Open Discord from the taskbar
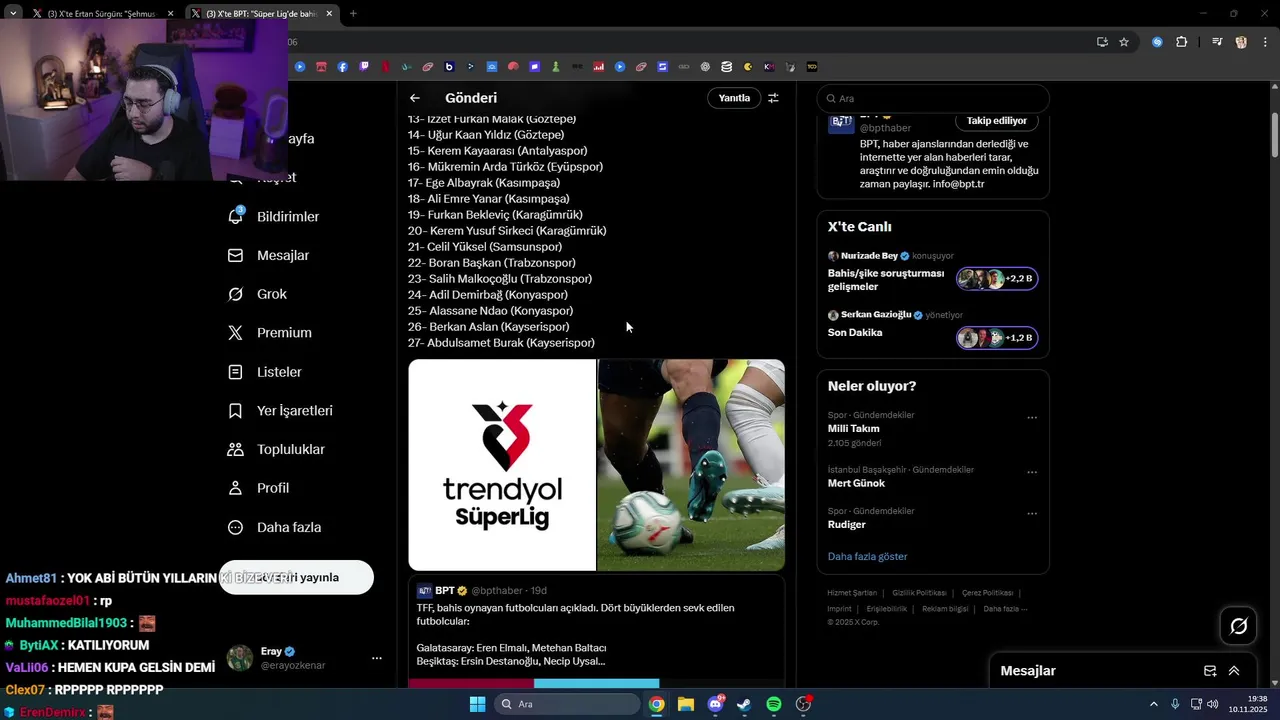The height and width of the screenshot is (720, 1280). pyautogui.click(x=715, y=704)
